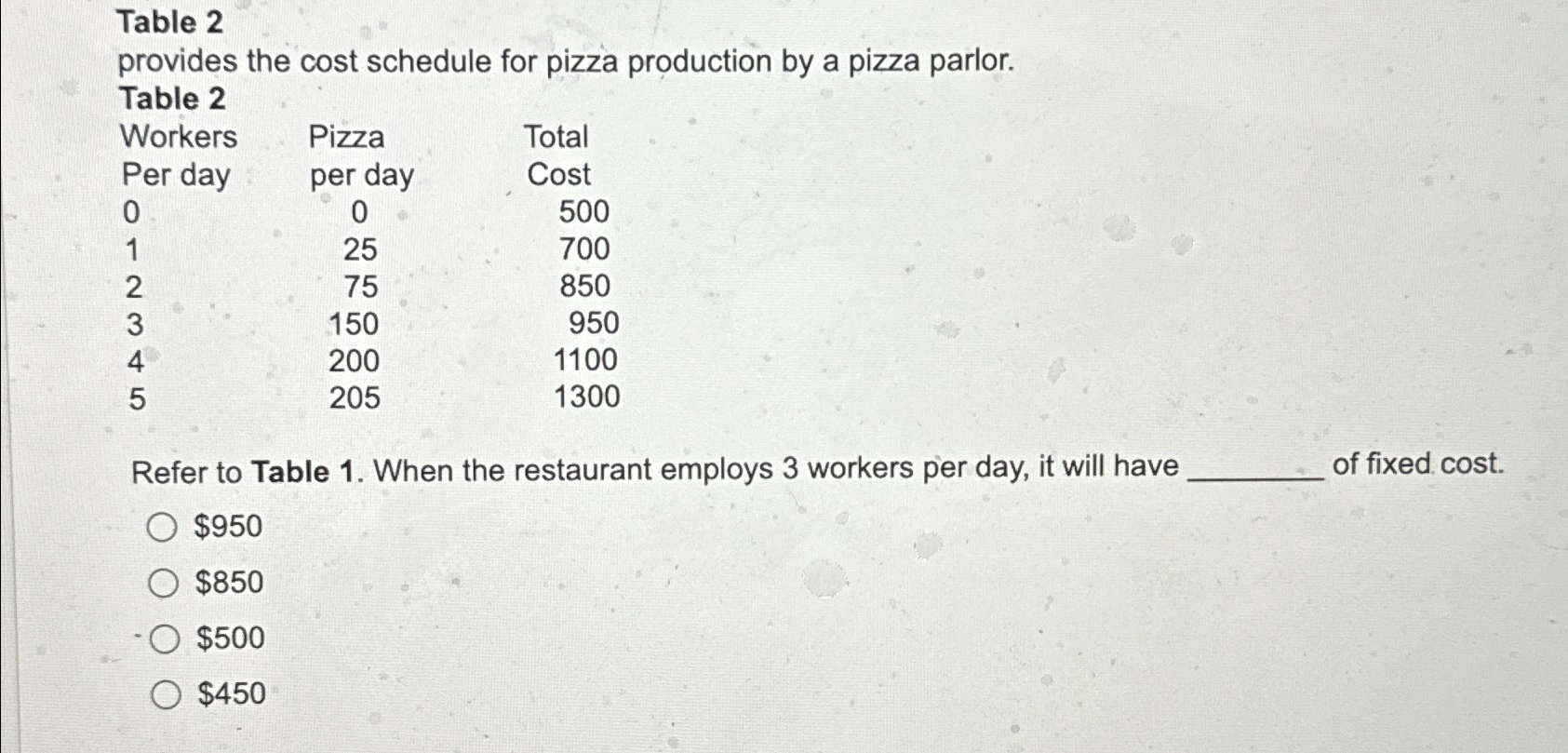The width and height of the screenshot is (1568, 753).
Task: Click the pizza output value 25
Action: click(362, 249)
